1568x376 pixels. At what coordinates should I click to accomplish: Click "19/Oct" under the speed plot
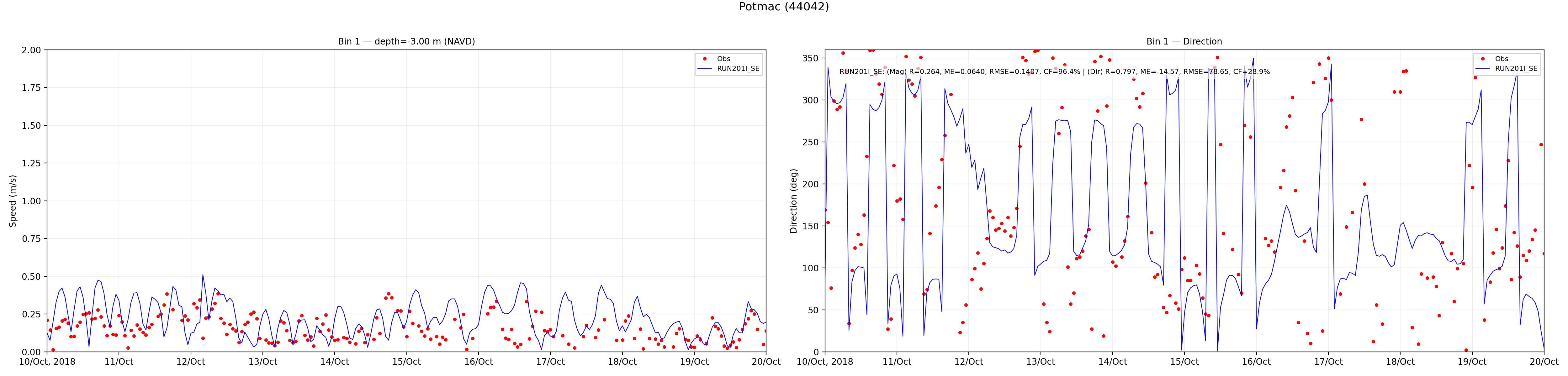click(694, 362)
